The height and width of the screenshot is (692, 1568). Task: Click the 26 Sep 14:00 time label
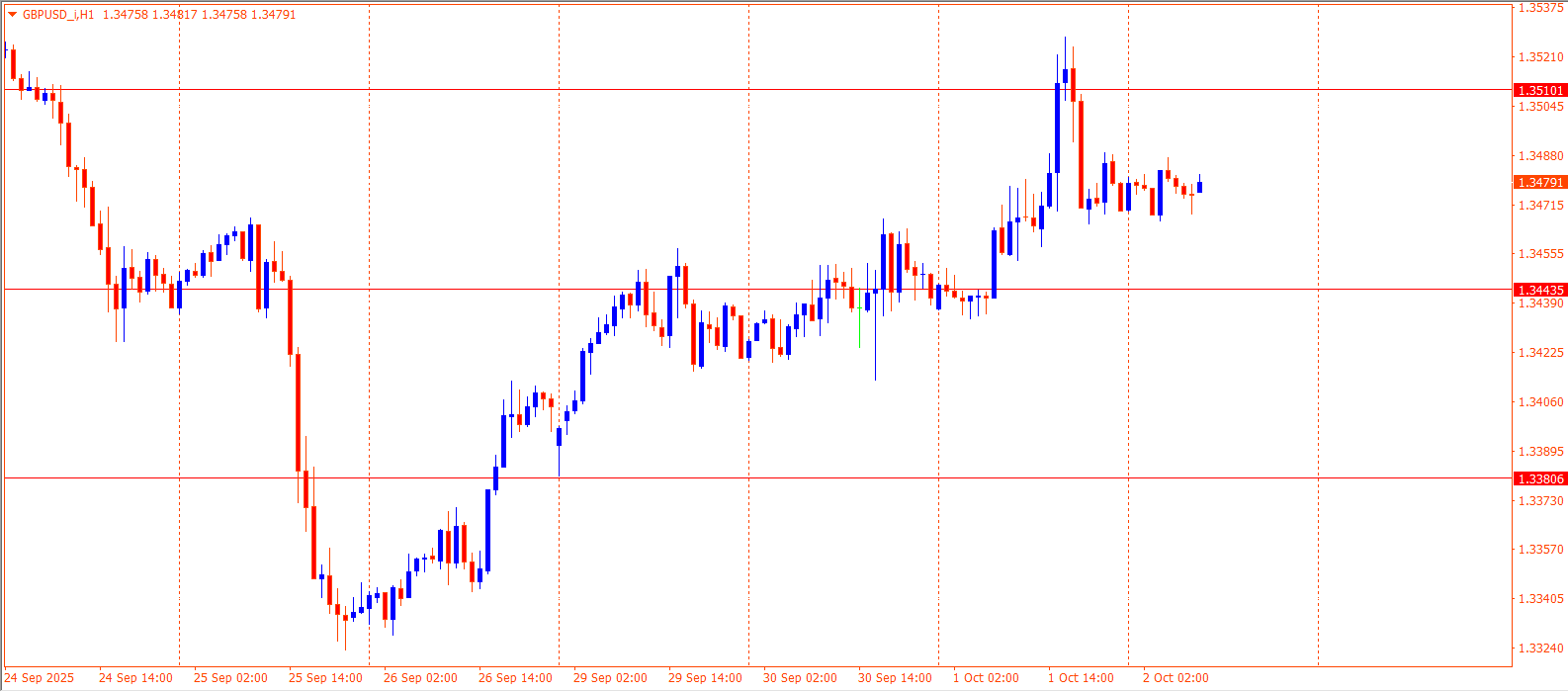515,678
